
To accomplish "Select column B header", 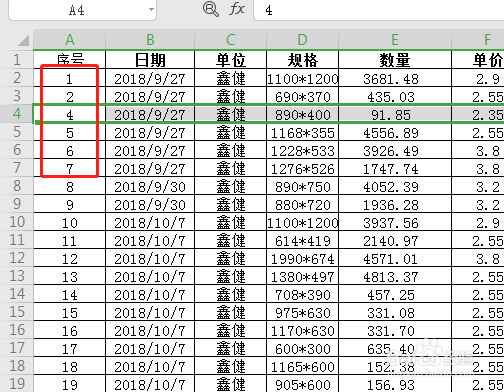I will coord(150,40).
